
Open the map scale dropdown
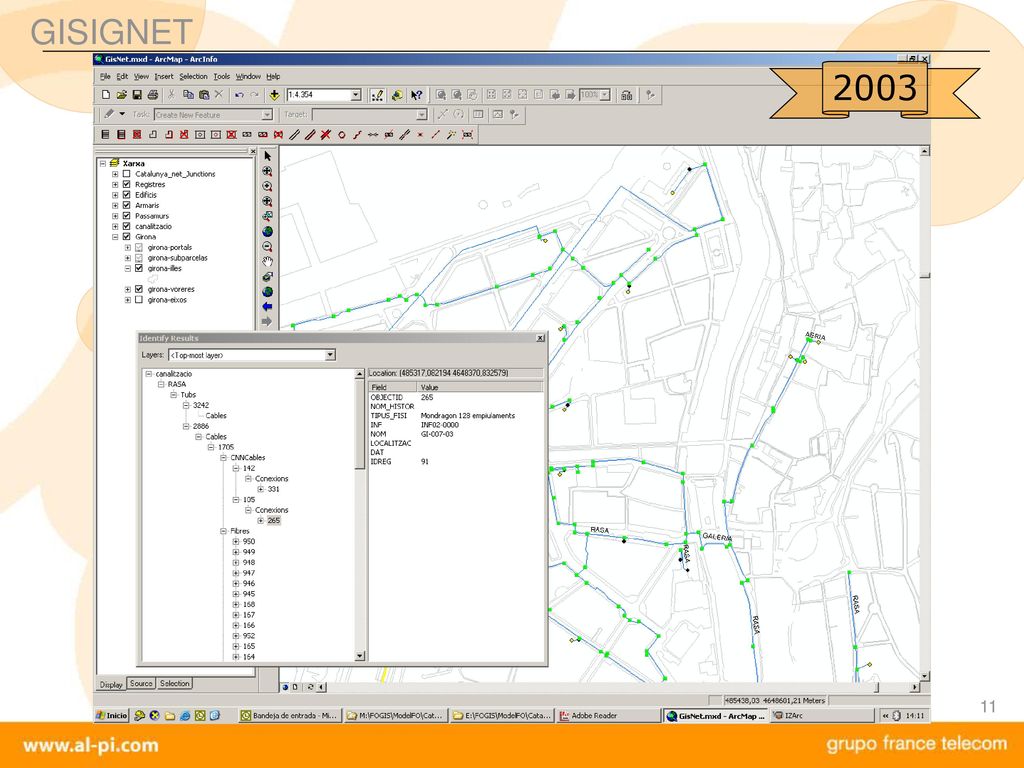tap(356, 95)
